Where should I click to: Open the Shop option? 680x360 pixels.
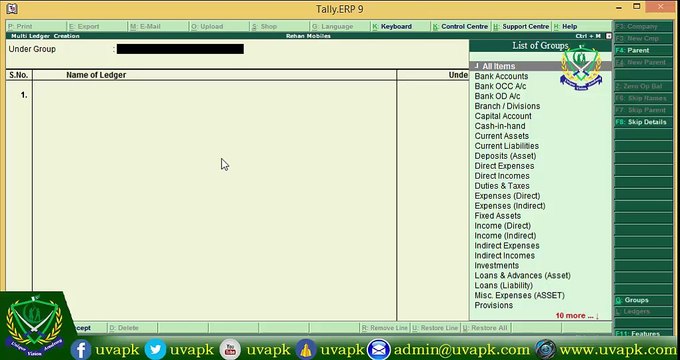click(x=280, y=26)
